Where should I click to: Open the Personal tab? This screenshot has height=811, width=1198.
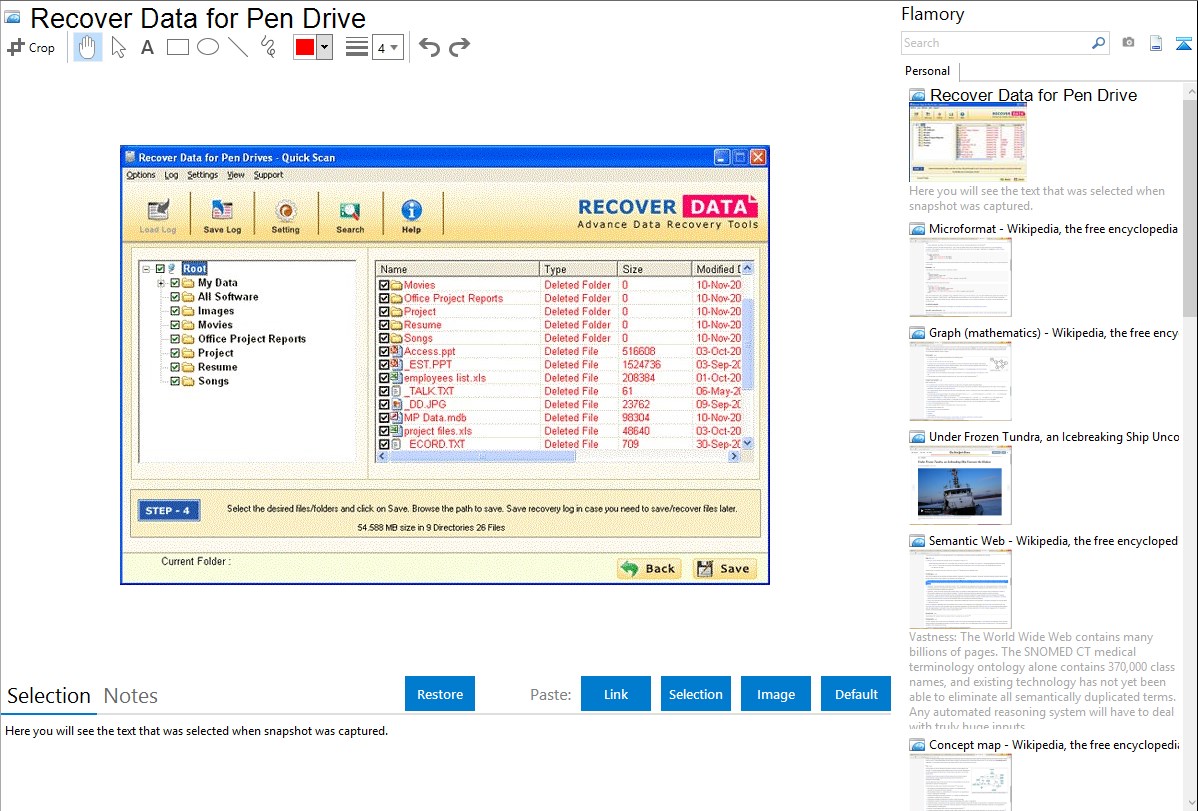(x=928, y=71)
